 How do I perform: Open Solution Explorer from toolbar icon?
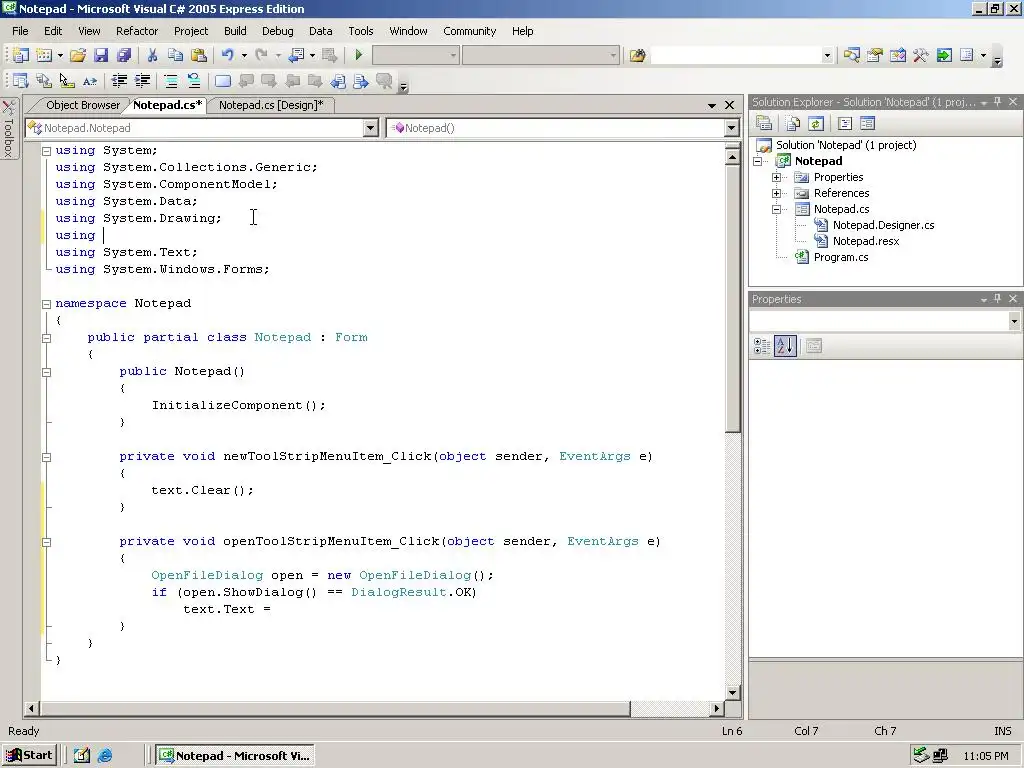tap(851, 56)
